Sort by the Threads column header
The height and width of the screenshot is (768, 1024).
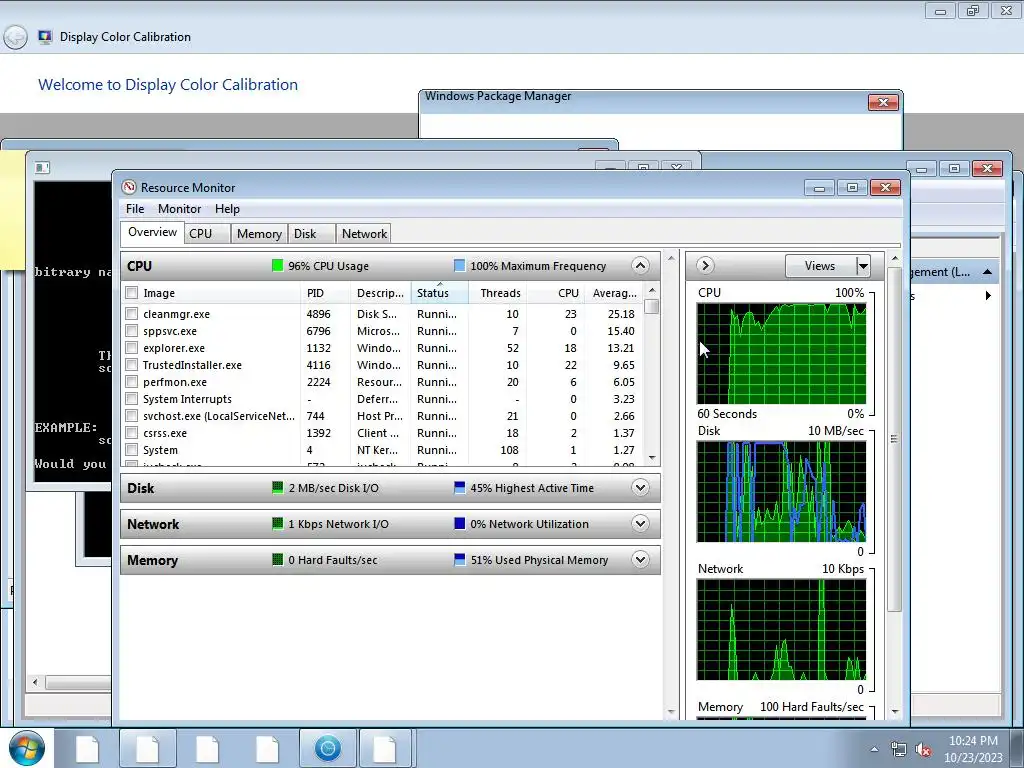pos(498,293)
